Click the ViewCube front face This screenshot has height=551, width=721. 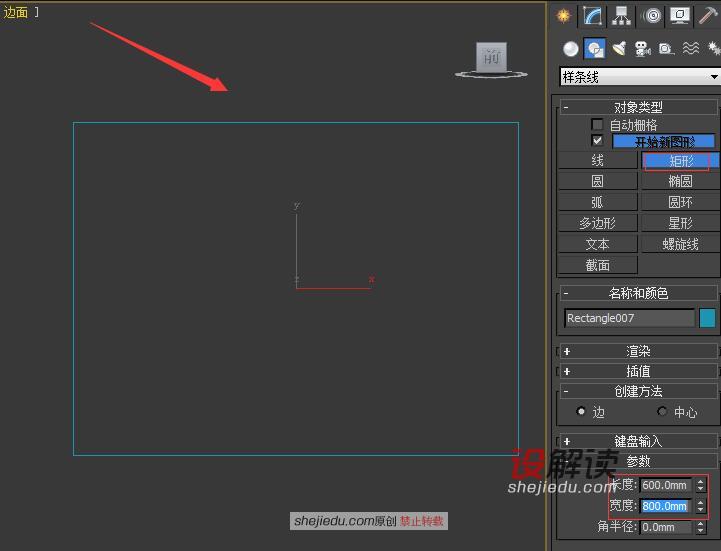[x=490, y=56]
